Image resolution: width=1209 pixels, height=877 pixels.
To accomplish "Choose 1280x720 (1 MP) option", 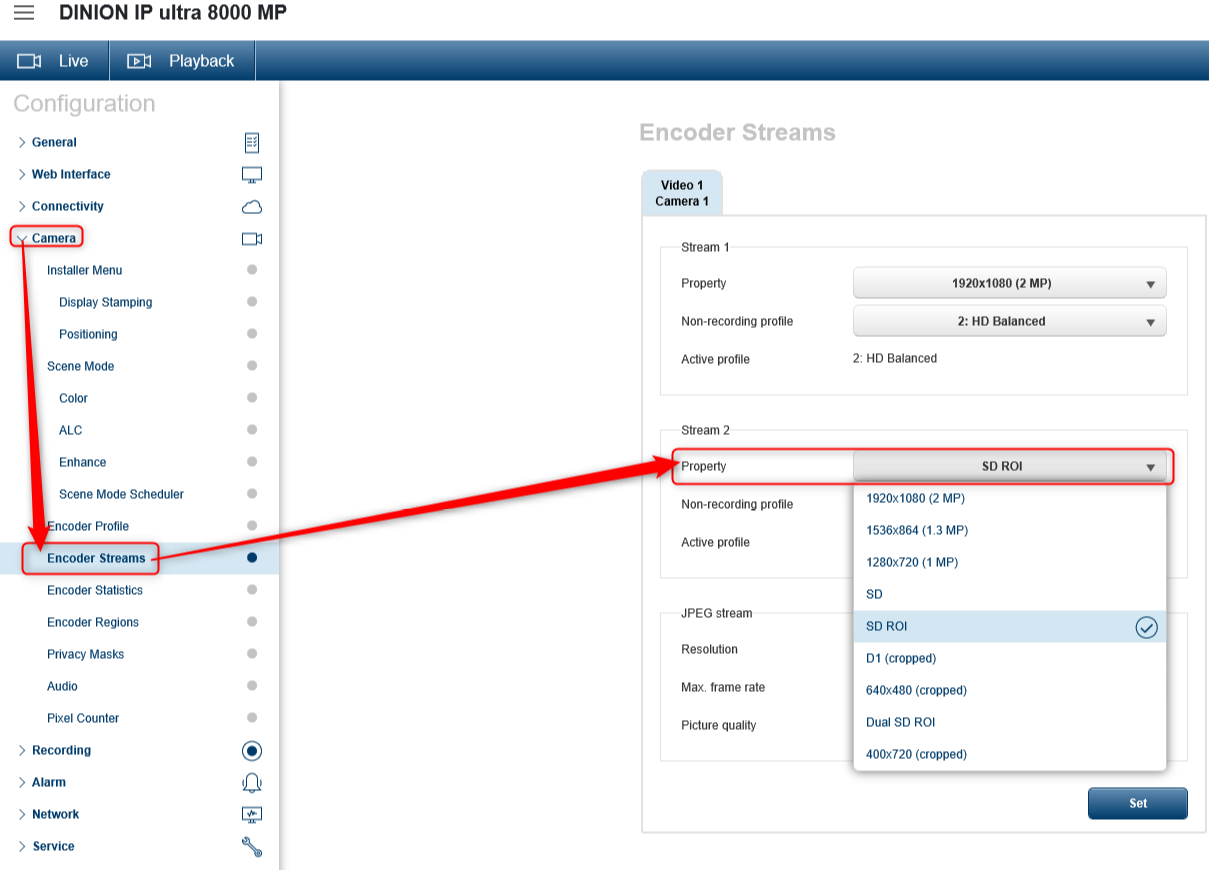I will (1009, 562).
